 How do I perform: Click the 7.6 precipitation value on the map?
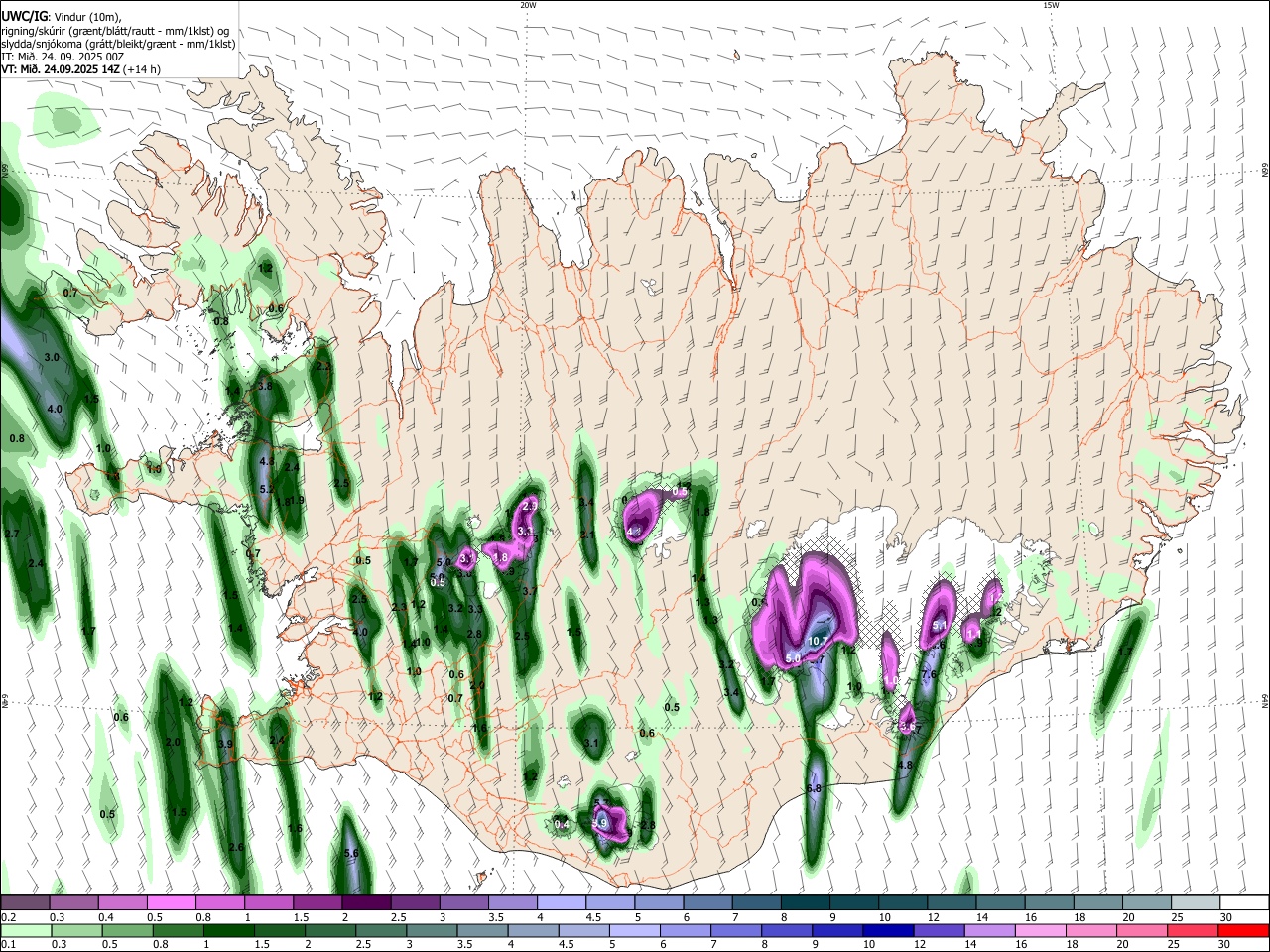tap(929, 674)
